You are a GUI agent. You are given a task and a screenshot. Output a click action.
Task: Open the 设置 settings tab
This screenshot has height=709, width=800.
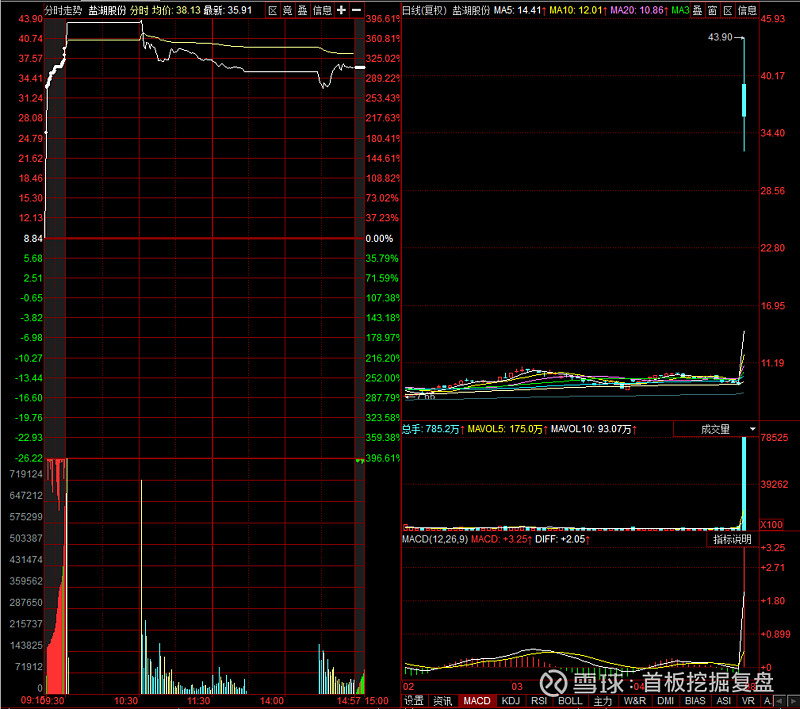click(x=414, y=701)
